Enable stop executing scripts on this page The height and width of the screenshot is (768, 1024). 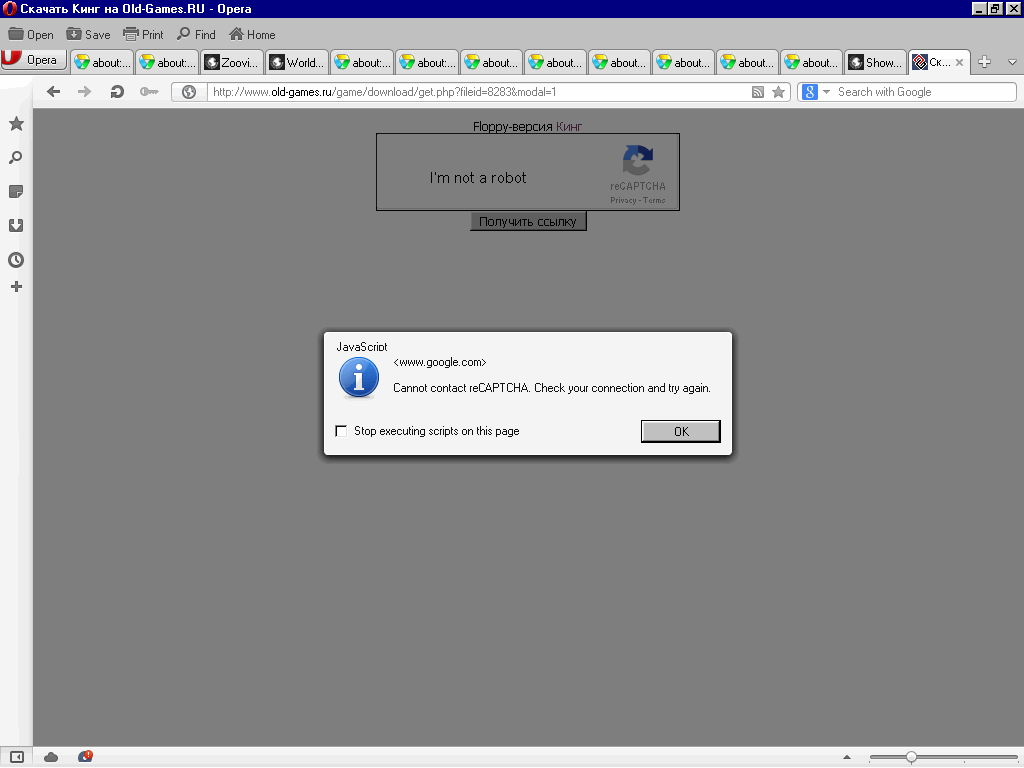click(341, 431)
